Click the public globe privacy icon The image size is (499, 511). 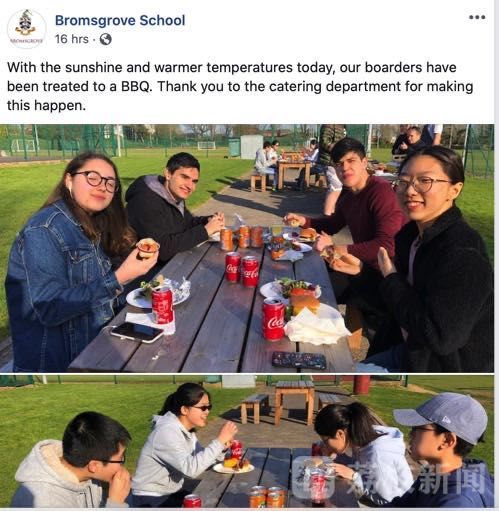[106, 39]
